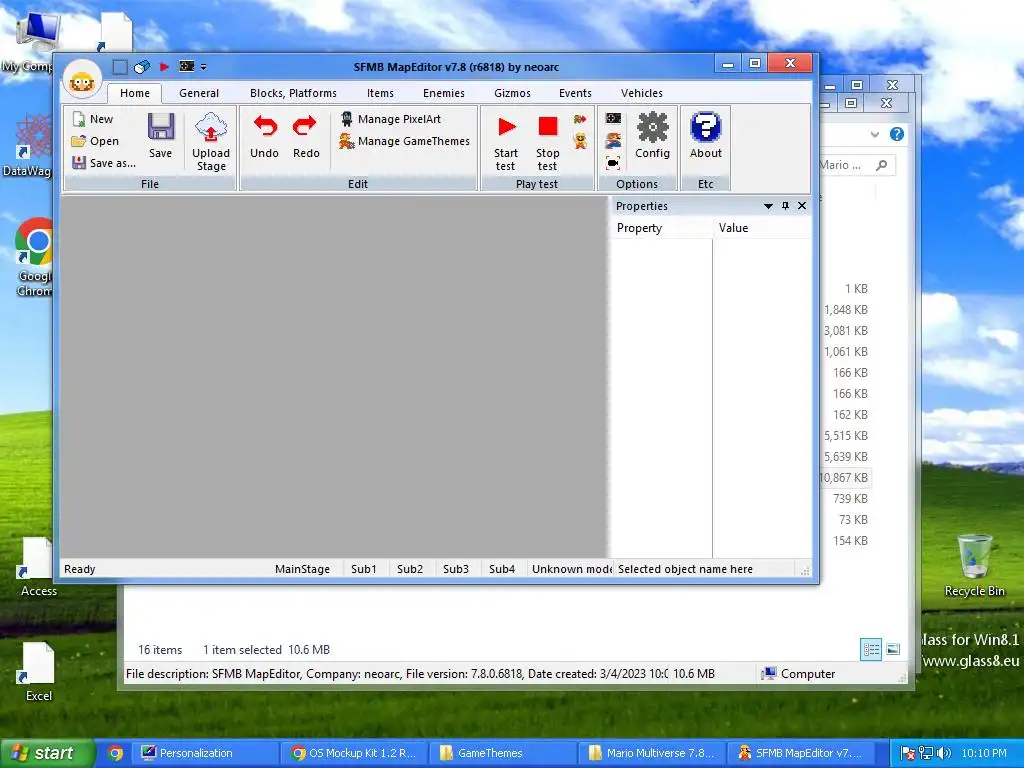Viewport: 1024px width, 768px height.
Task: Select Sub1 stage in status bar
Action: pos(364,569)
